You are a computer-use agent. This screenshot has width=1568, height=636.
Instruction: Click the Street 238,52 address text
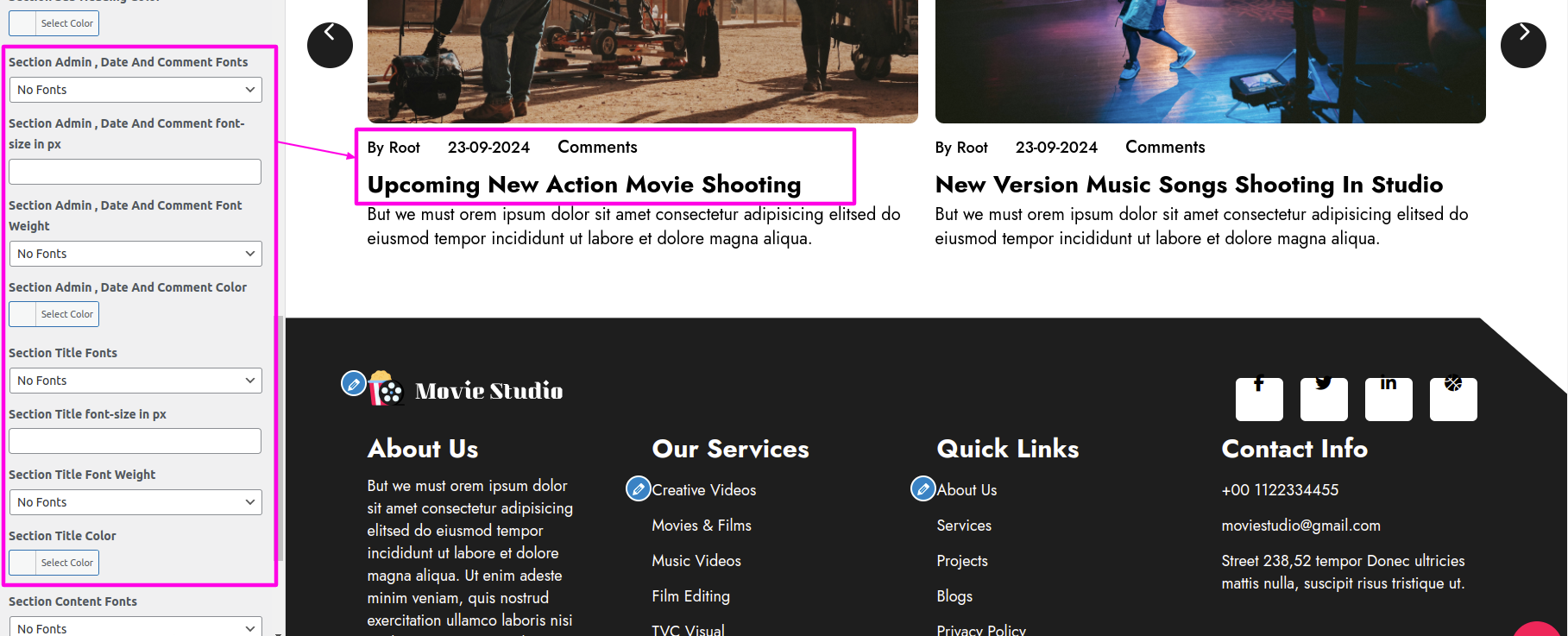pyautogui.click(x=1343, y=572)
